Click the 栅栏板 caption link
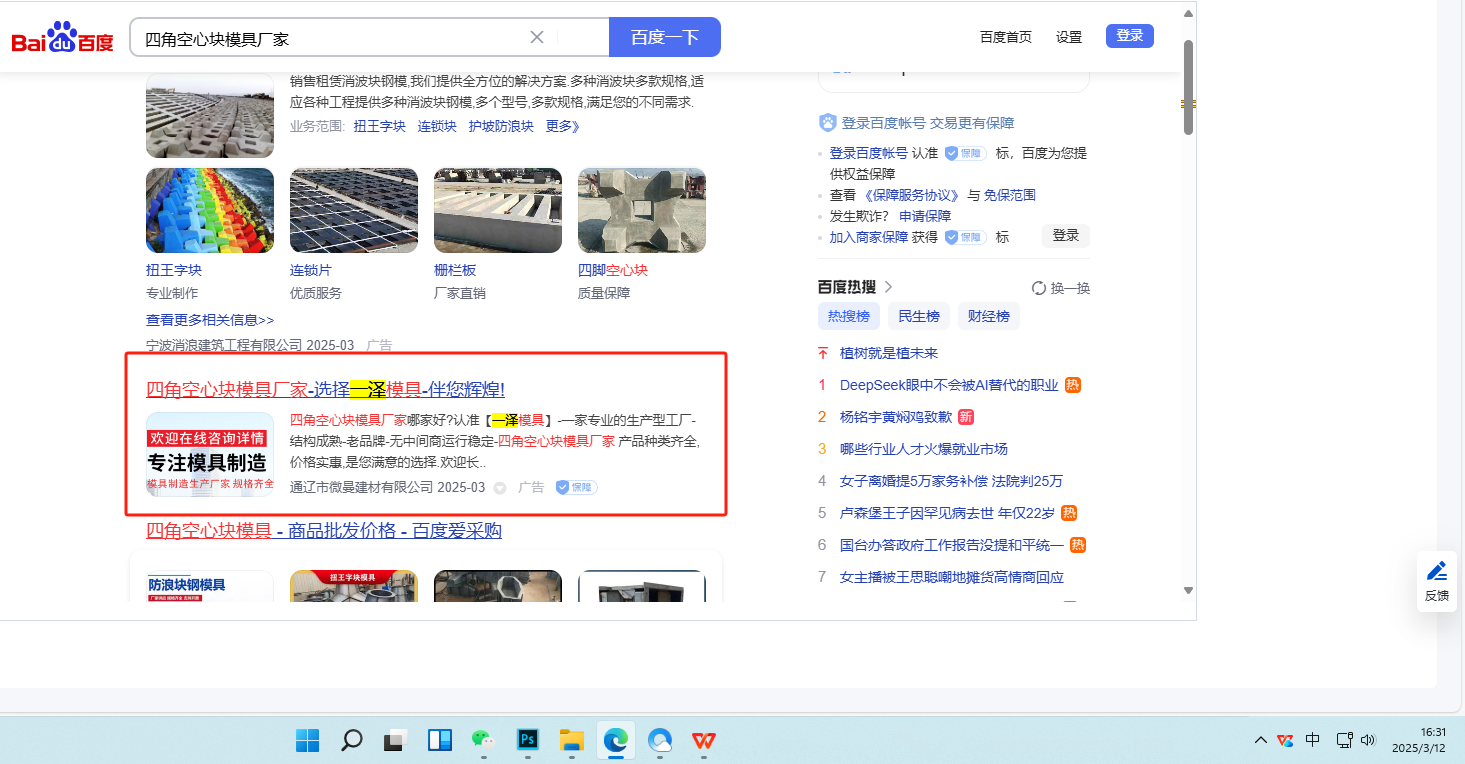 [x=455, y=270]
